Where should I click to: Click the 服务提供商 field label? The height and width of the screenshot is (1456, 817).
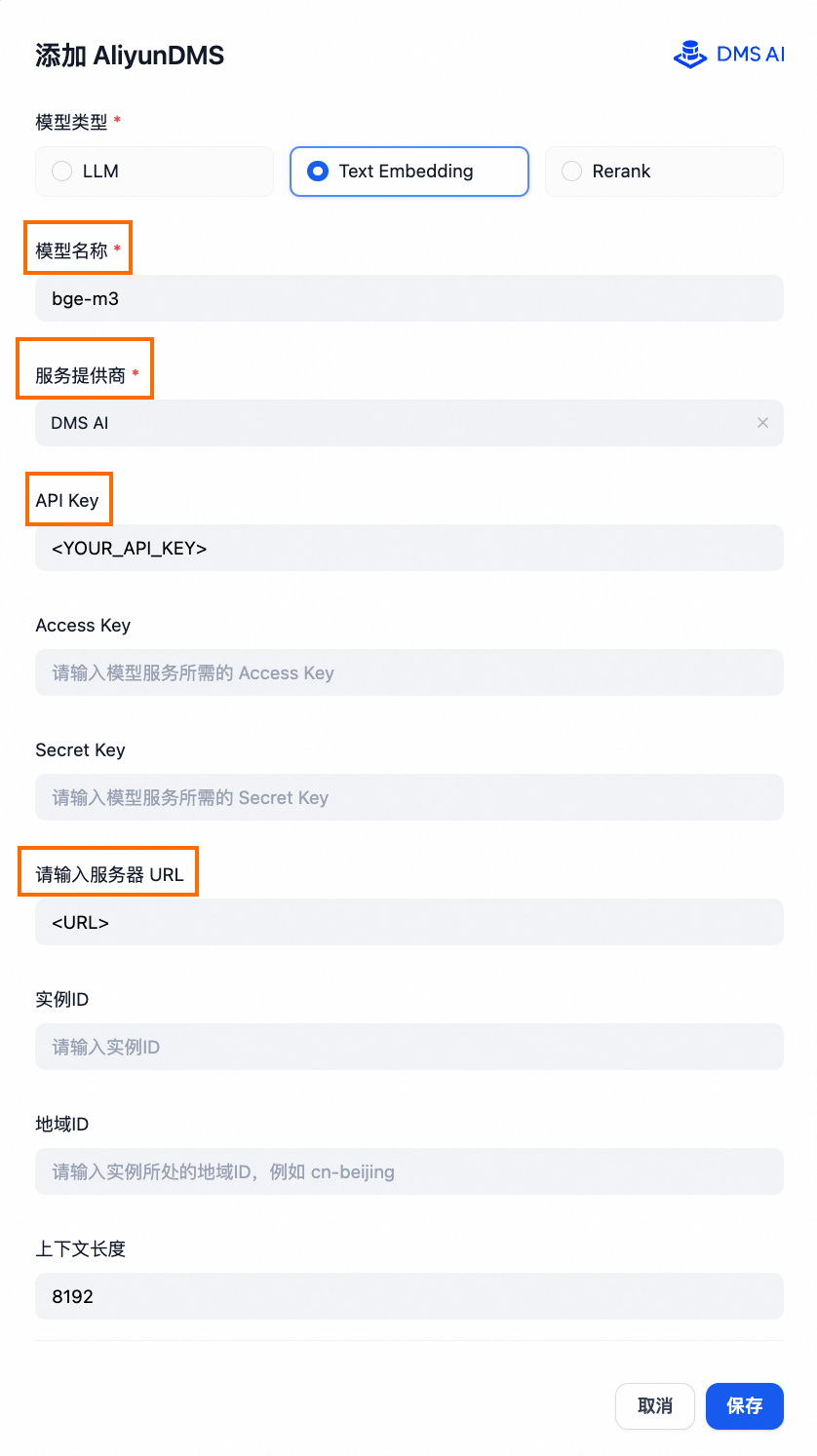pyautogui.click(x=80, y=376)
